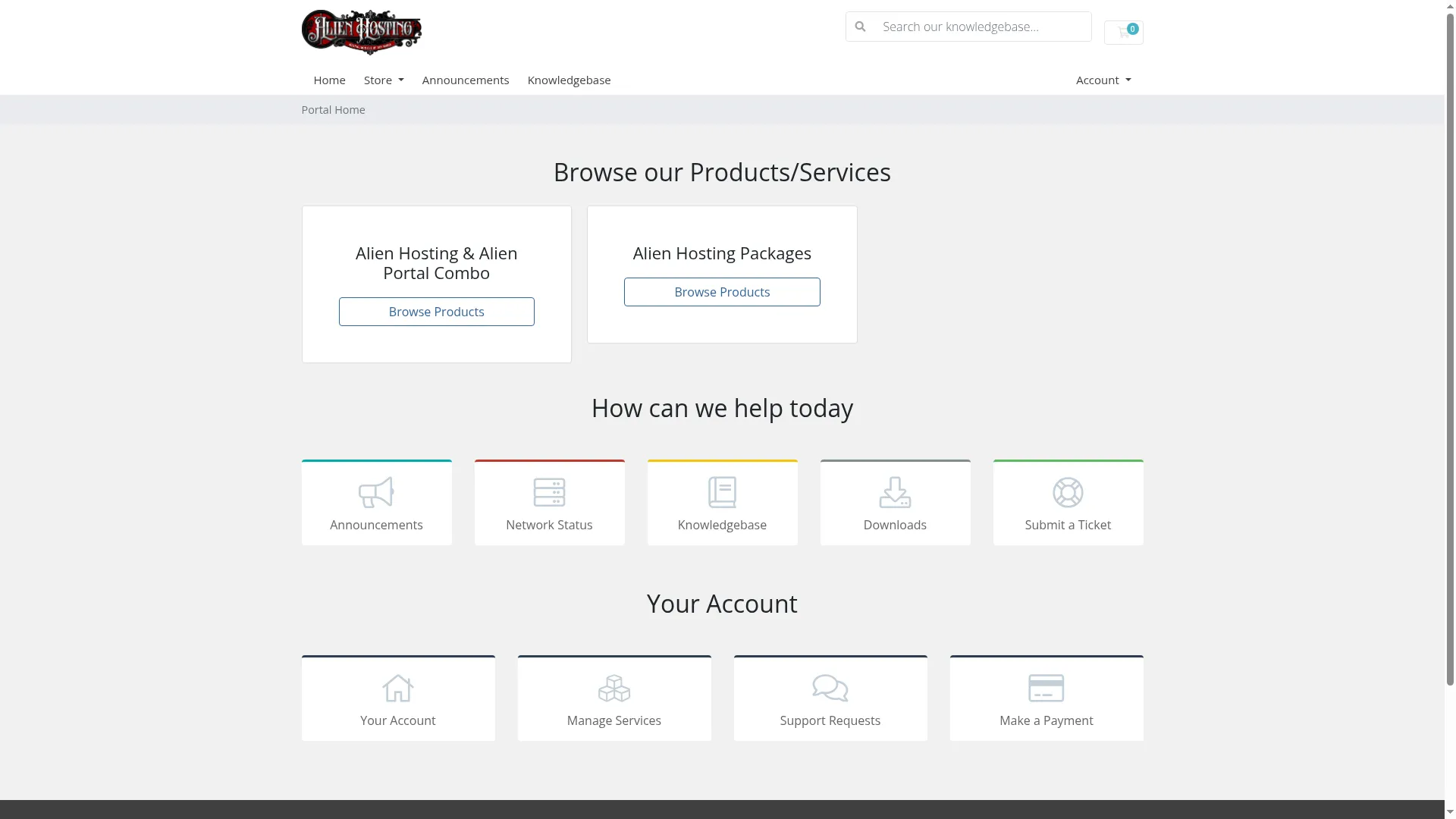
Task: Click the Network Status server icon
Action: pyautogui.click(x=549, y=492)
